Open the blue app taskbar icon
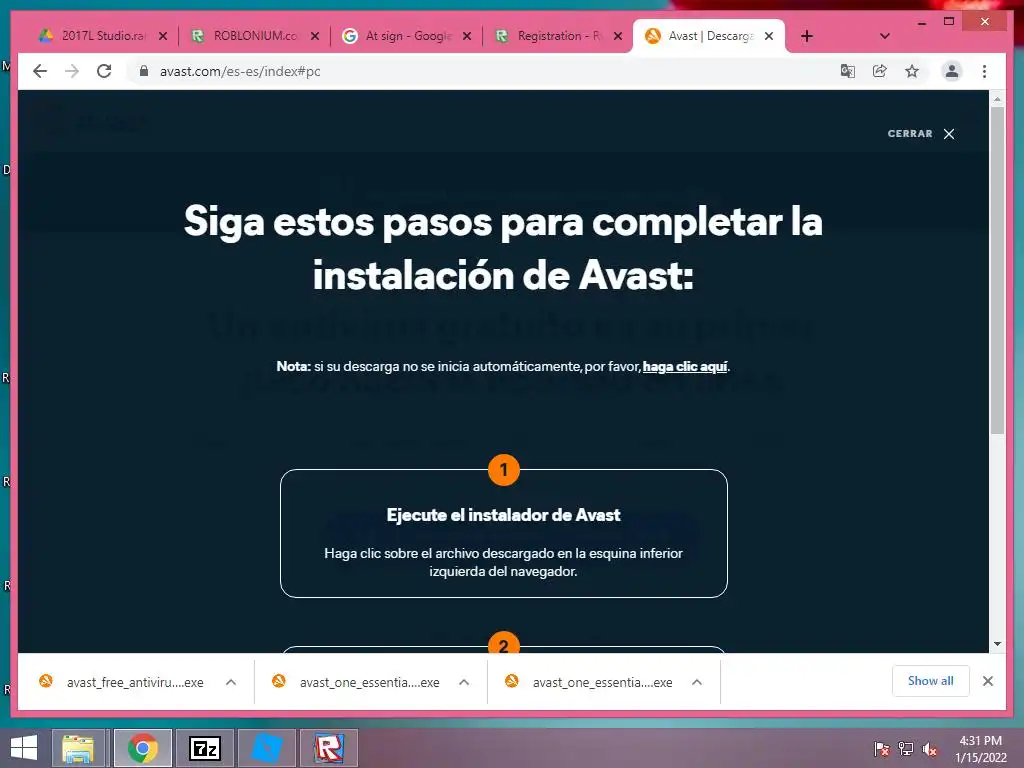Image resolution: width=1024 pixels, height=768 pixels. (x=267, y=748)
